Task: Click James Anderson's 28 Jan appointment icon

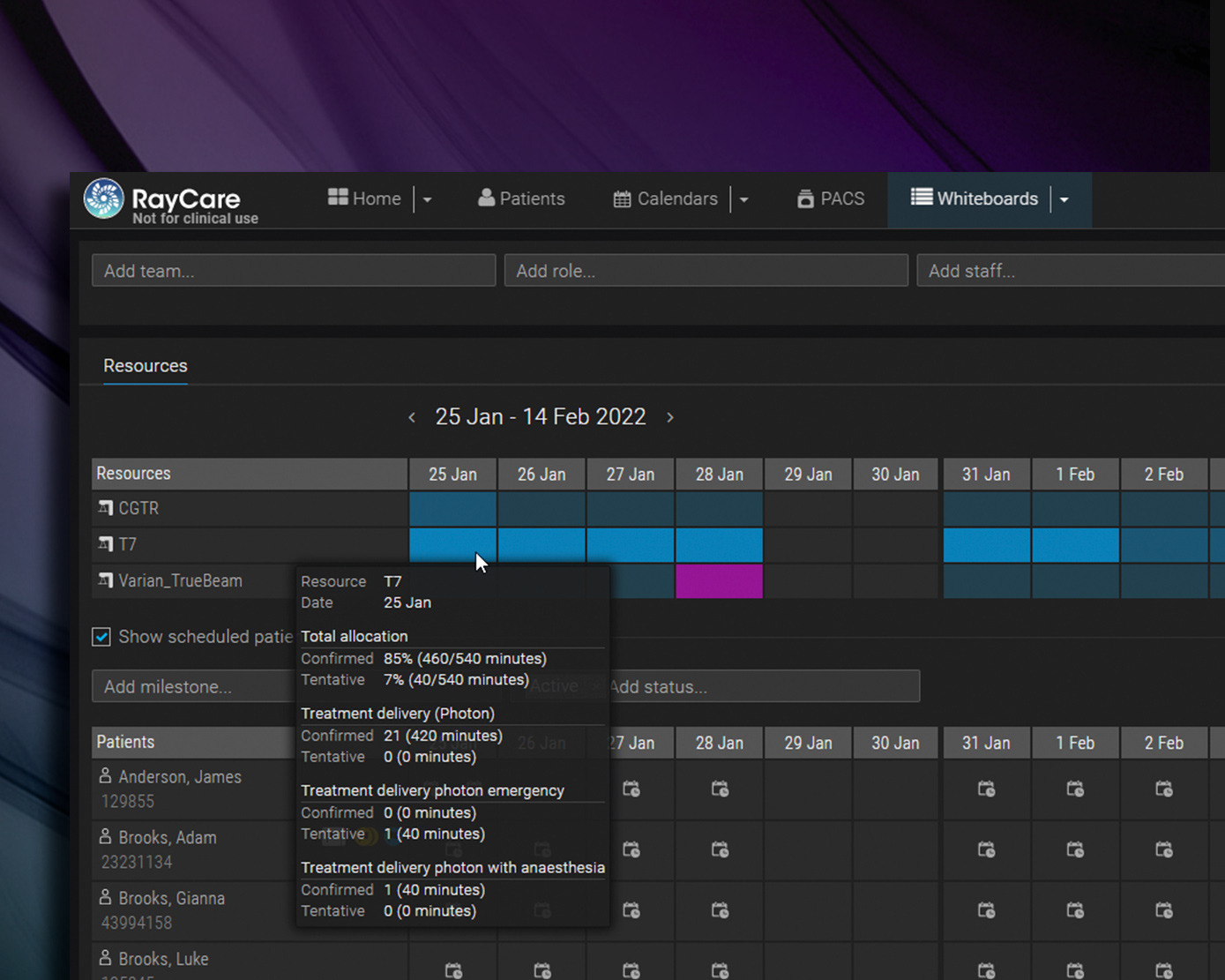Action: click(x=720, y=789)
